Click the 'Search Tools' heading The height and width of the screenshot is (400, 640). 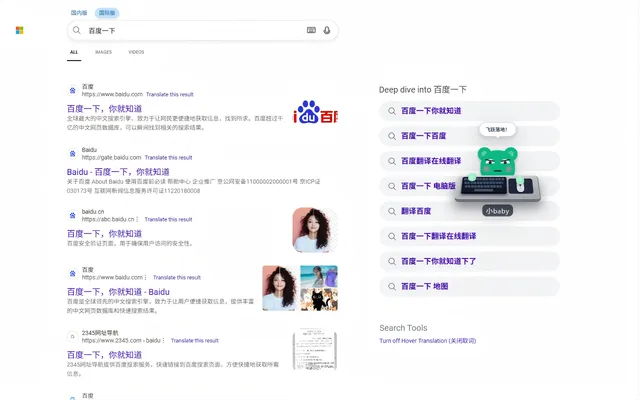pos(403,328)
